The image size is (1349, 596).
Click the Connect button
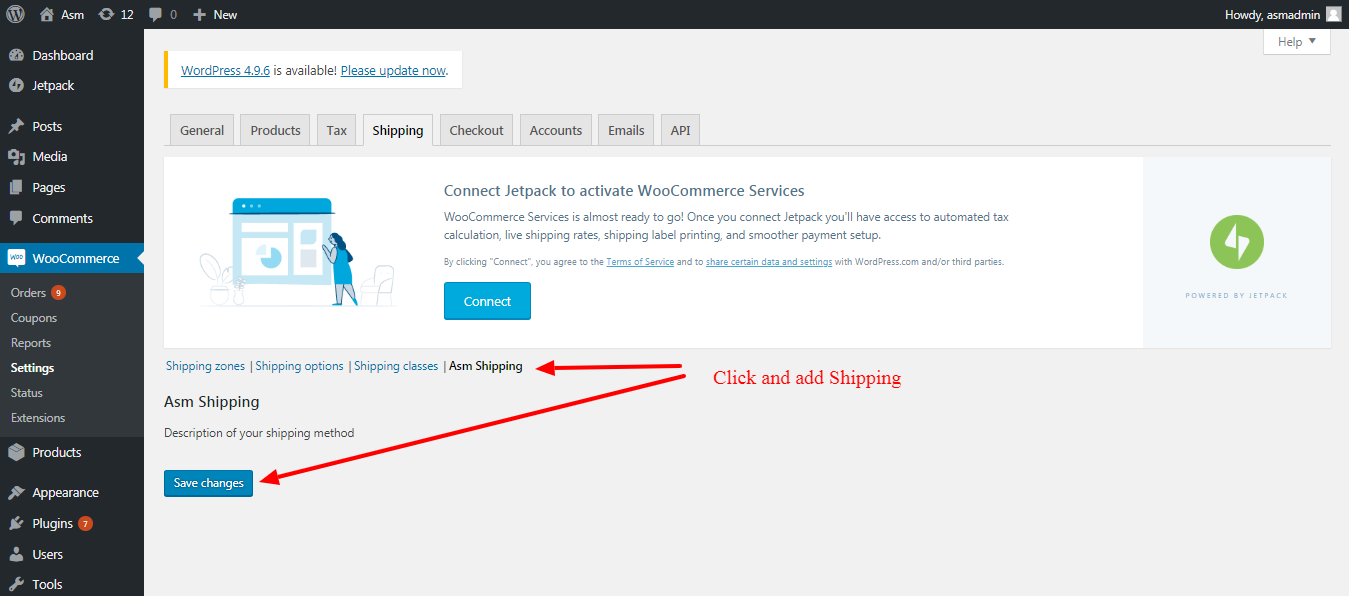(487, 301)
